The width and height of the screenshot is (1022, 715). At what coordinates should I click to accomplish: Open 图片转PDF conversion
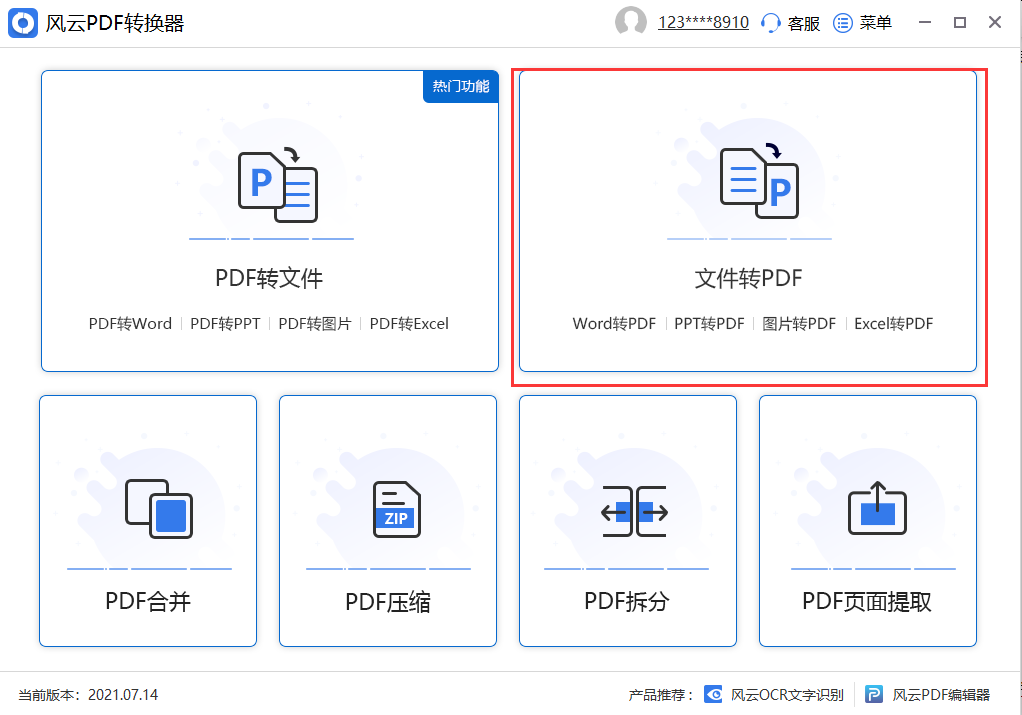click(x=800, y=323)
